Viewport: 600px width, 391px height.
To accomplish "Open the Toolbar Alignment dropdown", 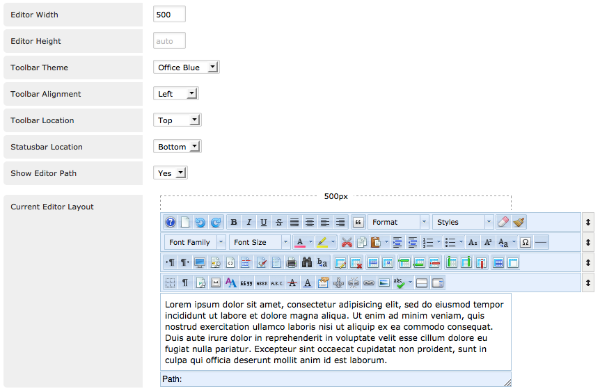I will click(175, 94).
